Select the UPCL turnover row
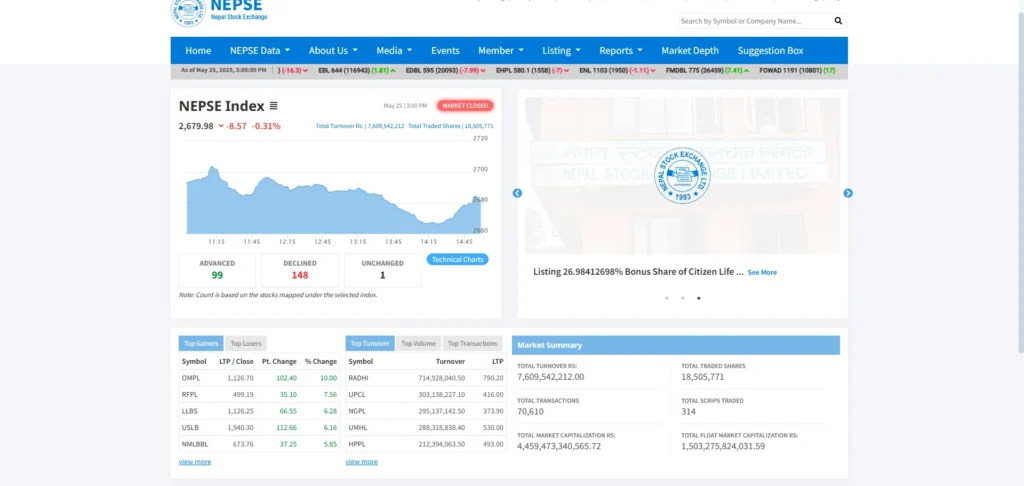This screenshot has height=486, width=1024. (426, 394)
